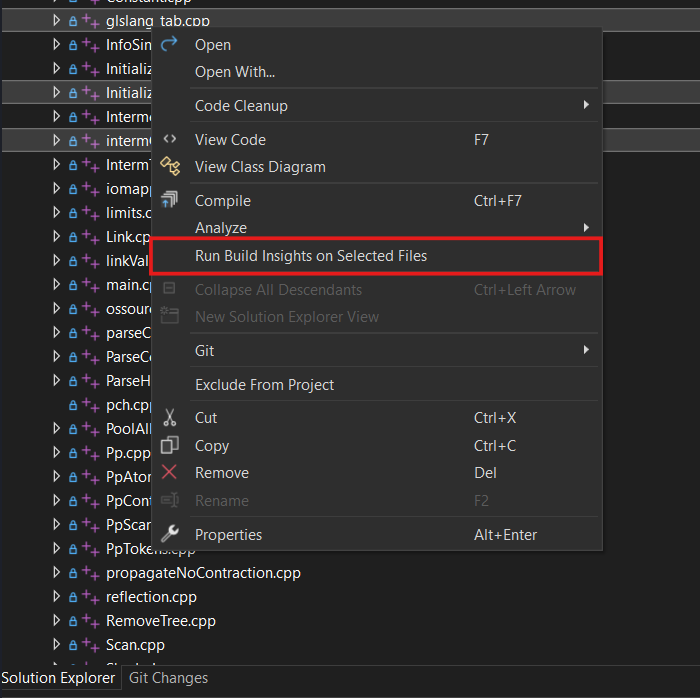The width and height of the screenshot is (700, 698).
Task: Click the Copy icon in context menu
Action: 170,445
